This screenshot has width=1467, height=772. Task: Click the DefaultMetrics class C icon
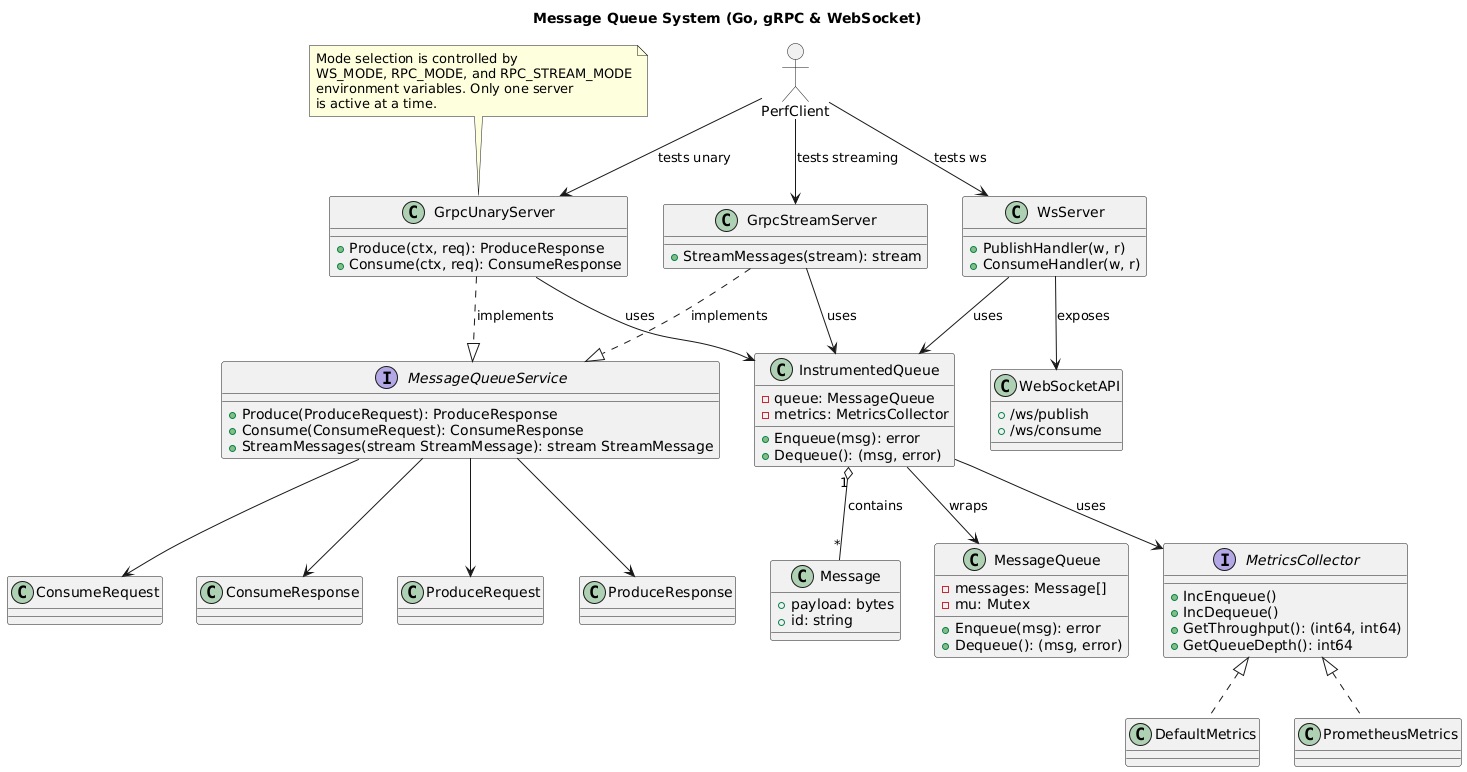pos(1144,734)
